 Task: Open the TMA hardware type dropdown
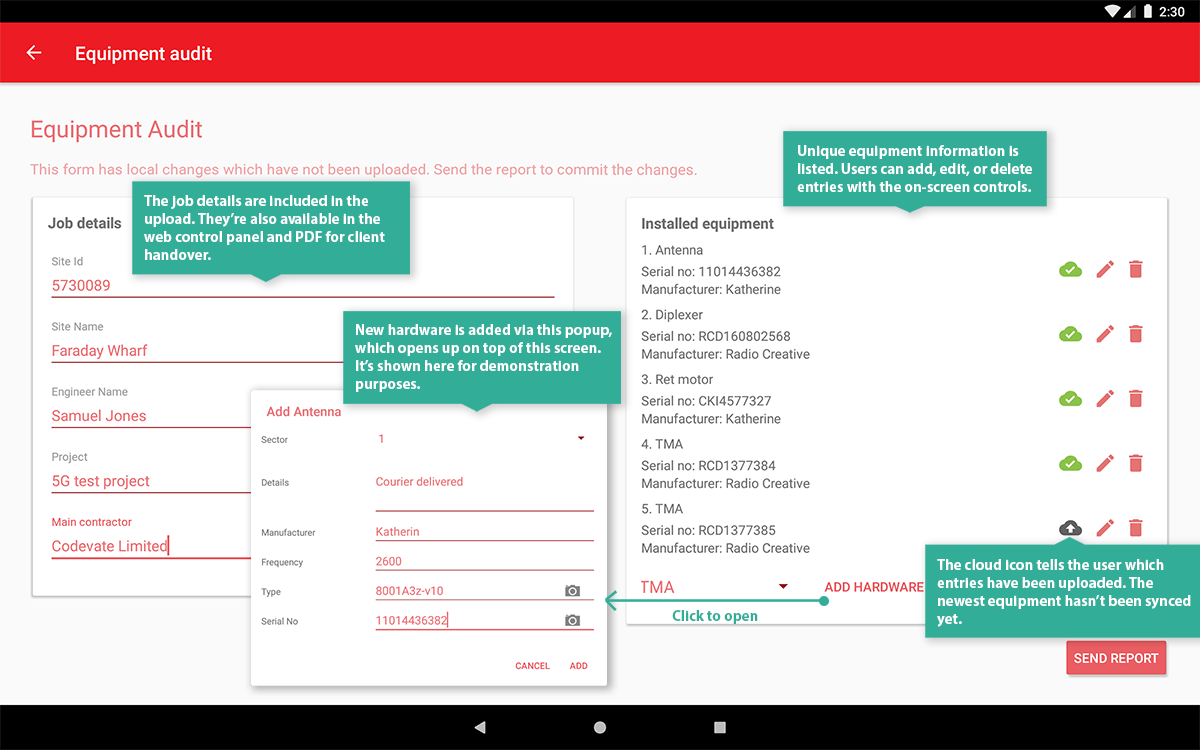(715, 587)
